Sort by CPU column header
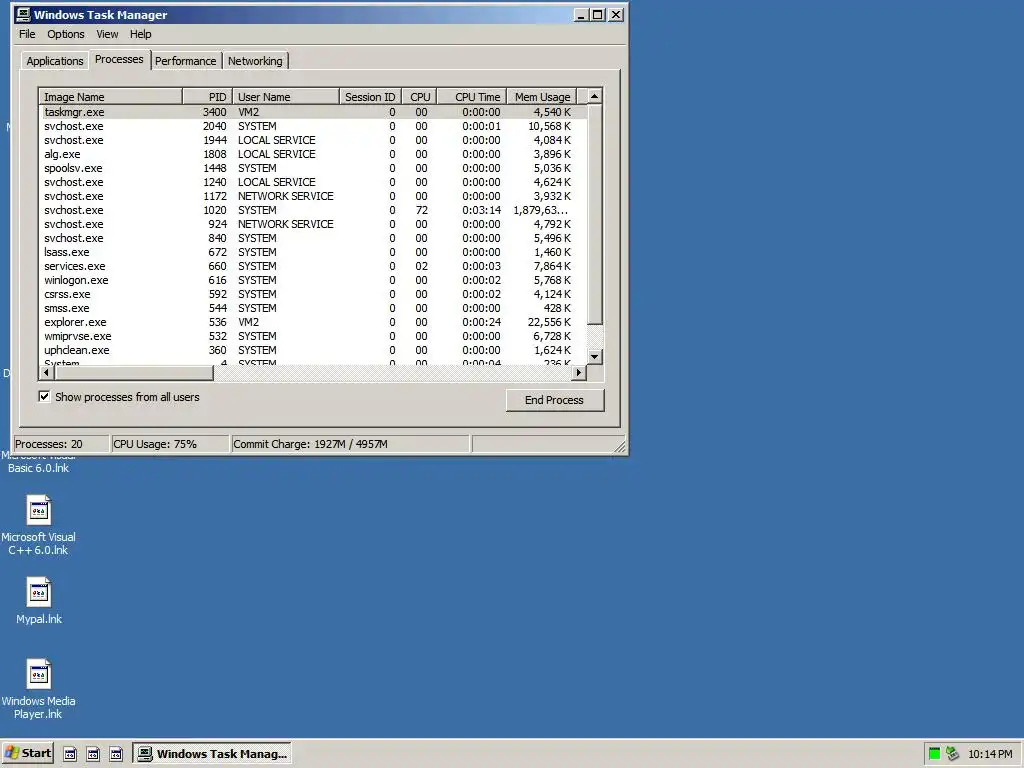Viewport: 1024px width, 768px height. click(x=420, y=97)
